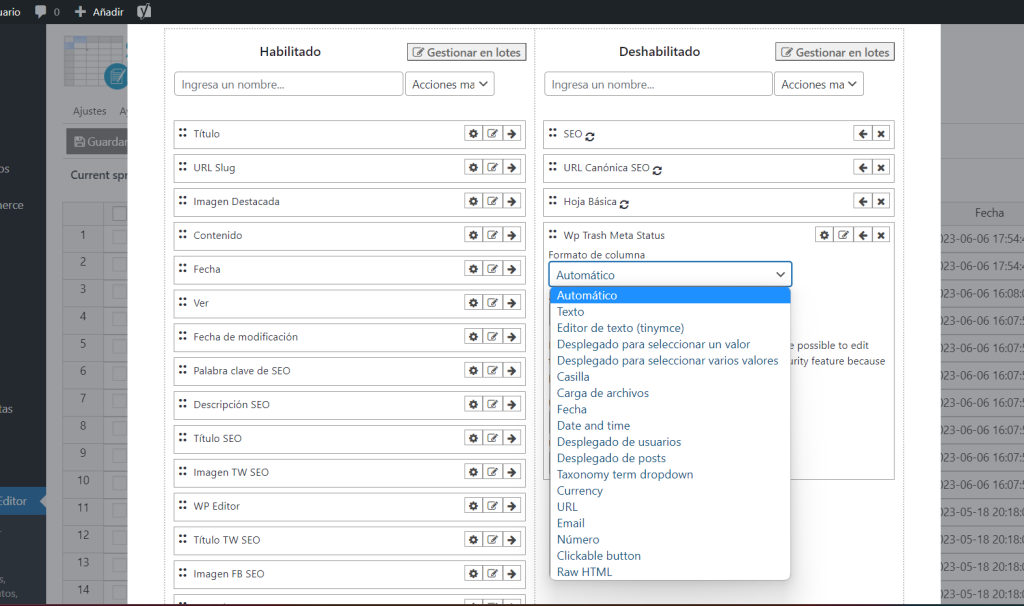
Task: Edit Imagen Destacada via its pencil icon
Action: [491, 201]
